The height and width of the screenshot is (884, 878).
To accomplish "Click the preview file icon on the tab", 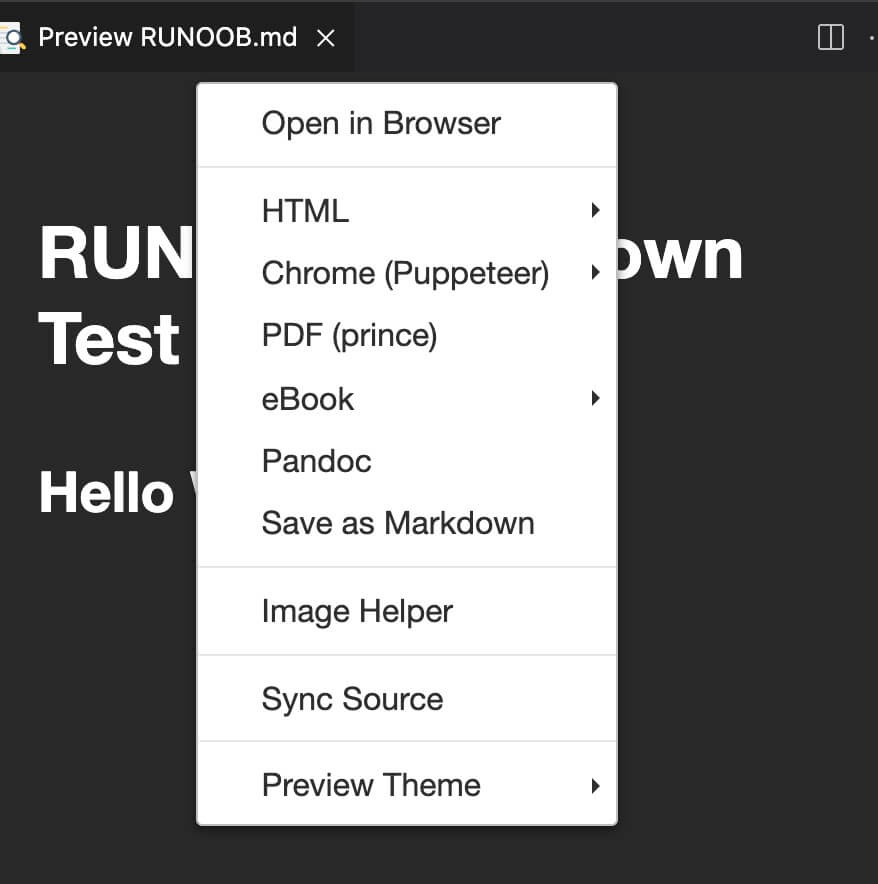I will tap(13, 38).
